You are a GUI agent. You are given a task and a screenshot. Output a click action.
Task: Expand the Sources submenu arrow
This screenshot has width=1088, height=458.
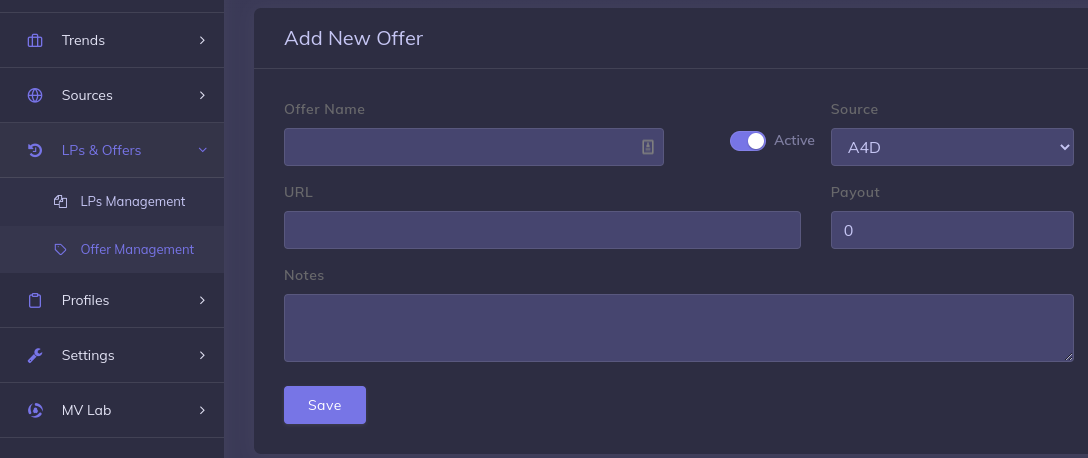click(202, 96)
